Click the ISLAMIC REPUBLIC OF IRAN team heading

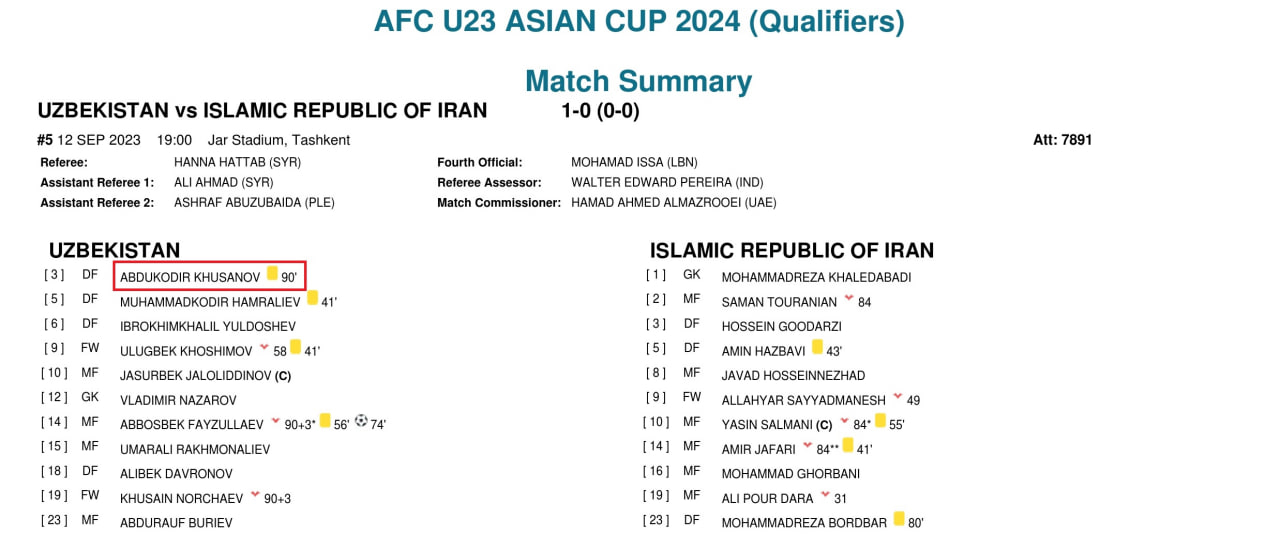pyautogui.click(x=792, y=250)
